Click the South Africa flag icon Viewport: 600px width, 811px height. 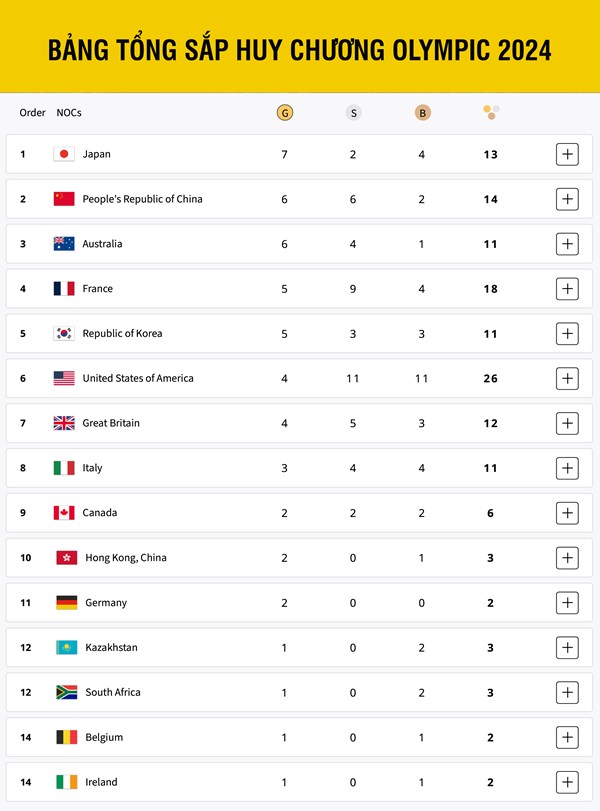(x=66, y=692)
